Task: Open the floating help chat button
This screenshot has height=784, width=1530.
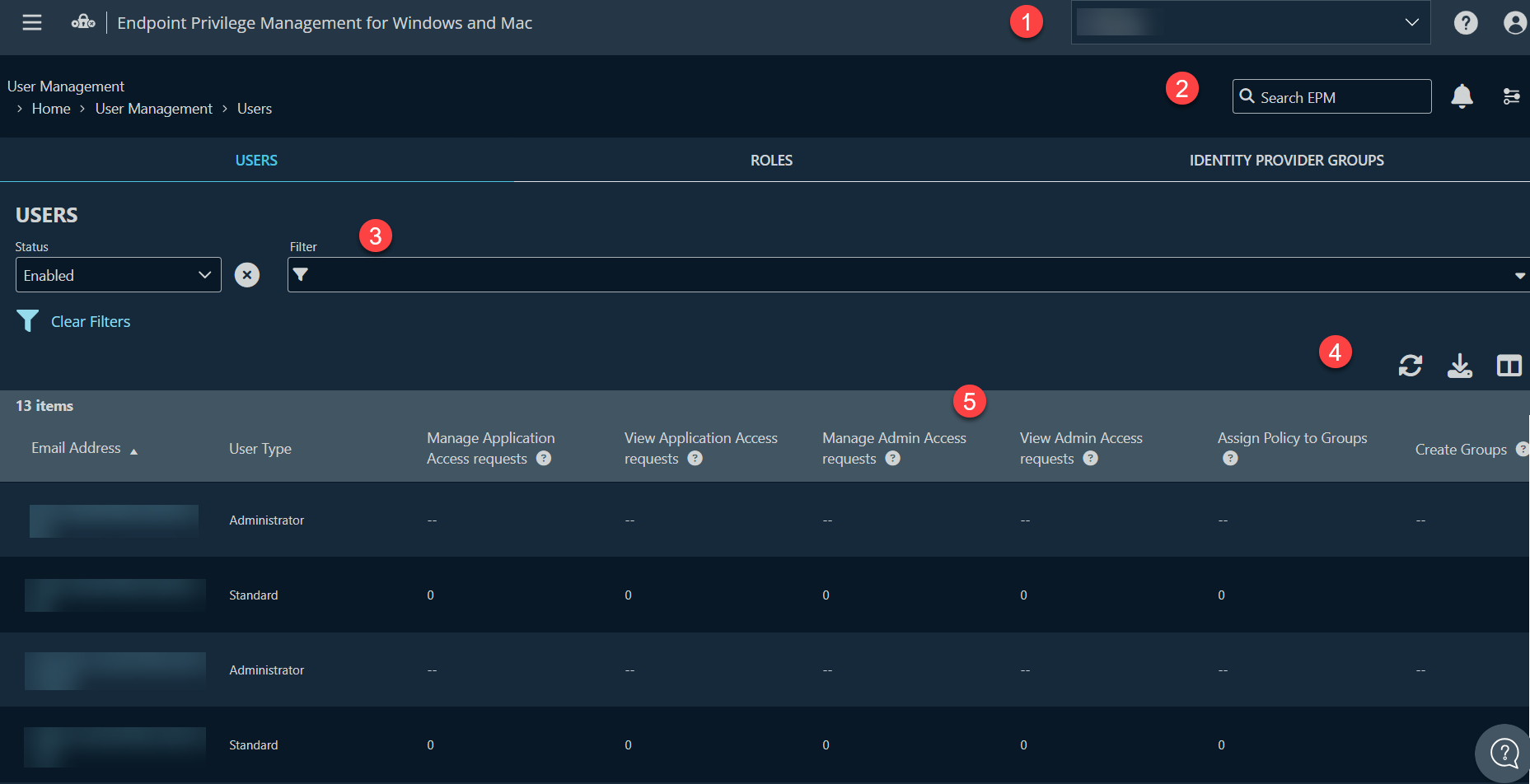Action: 1504,753
